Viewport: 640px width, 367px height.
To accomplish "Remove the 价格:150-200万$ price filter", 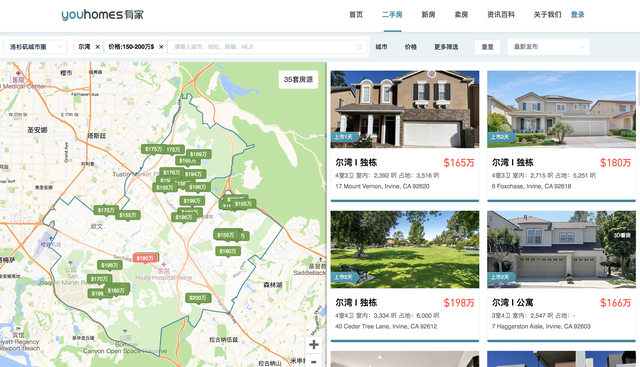I will [161, 47].
